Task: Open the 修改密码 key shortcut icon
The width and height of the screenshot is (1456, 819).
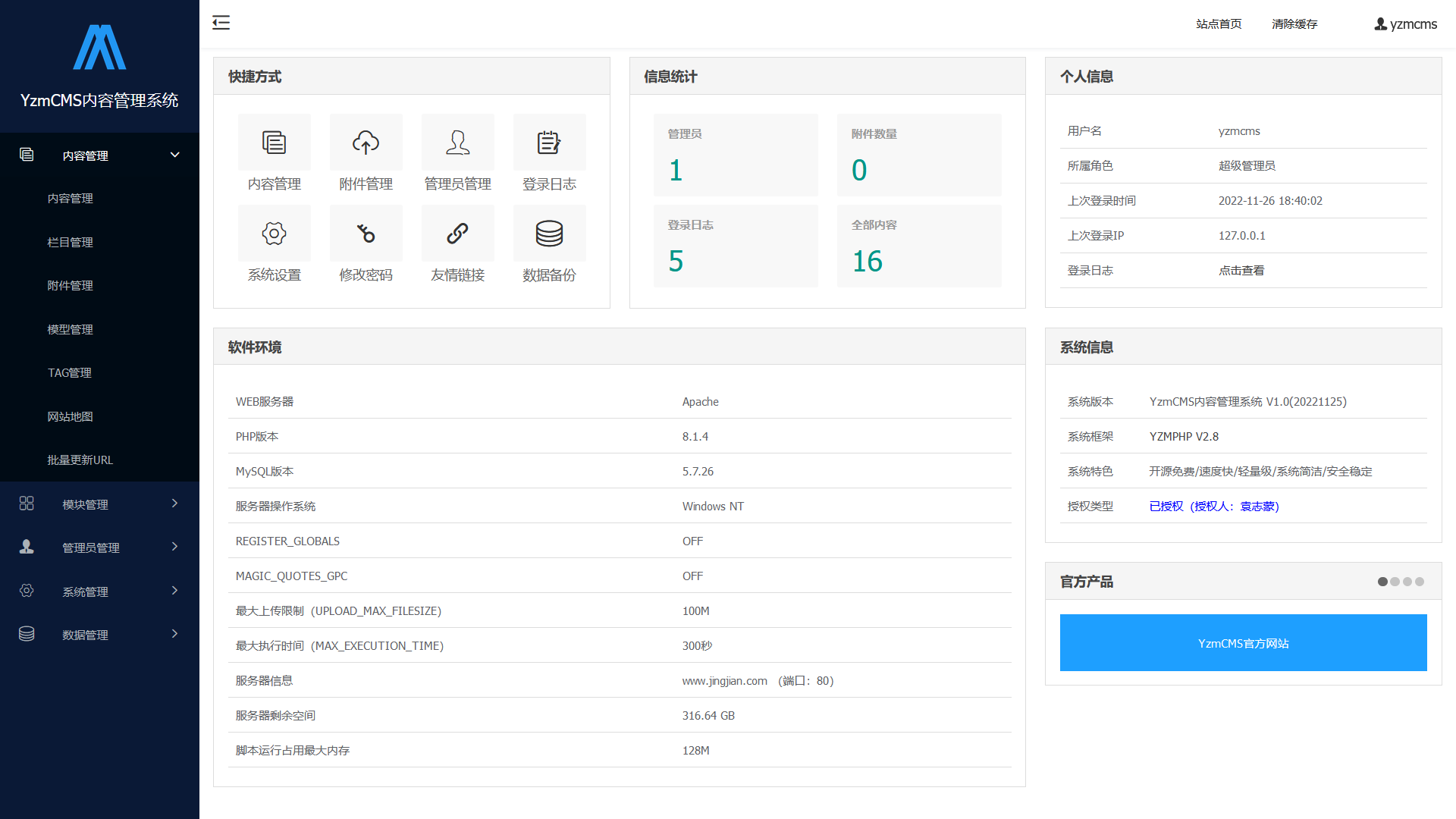Action: [366, 234]
